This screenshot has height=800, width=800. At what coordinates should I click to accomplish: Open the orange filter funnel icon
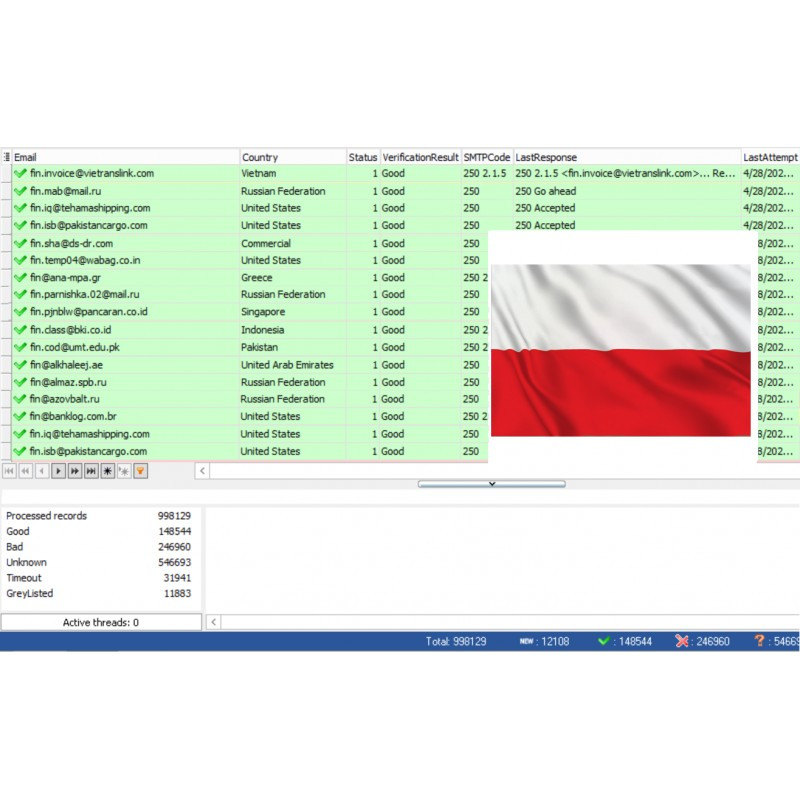[x=141, y=471]
